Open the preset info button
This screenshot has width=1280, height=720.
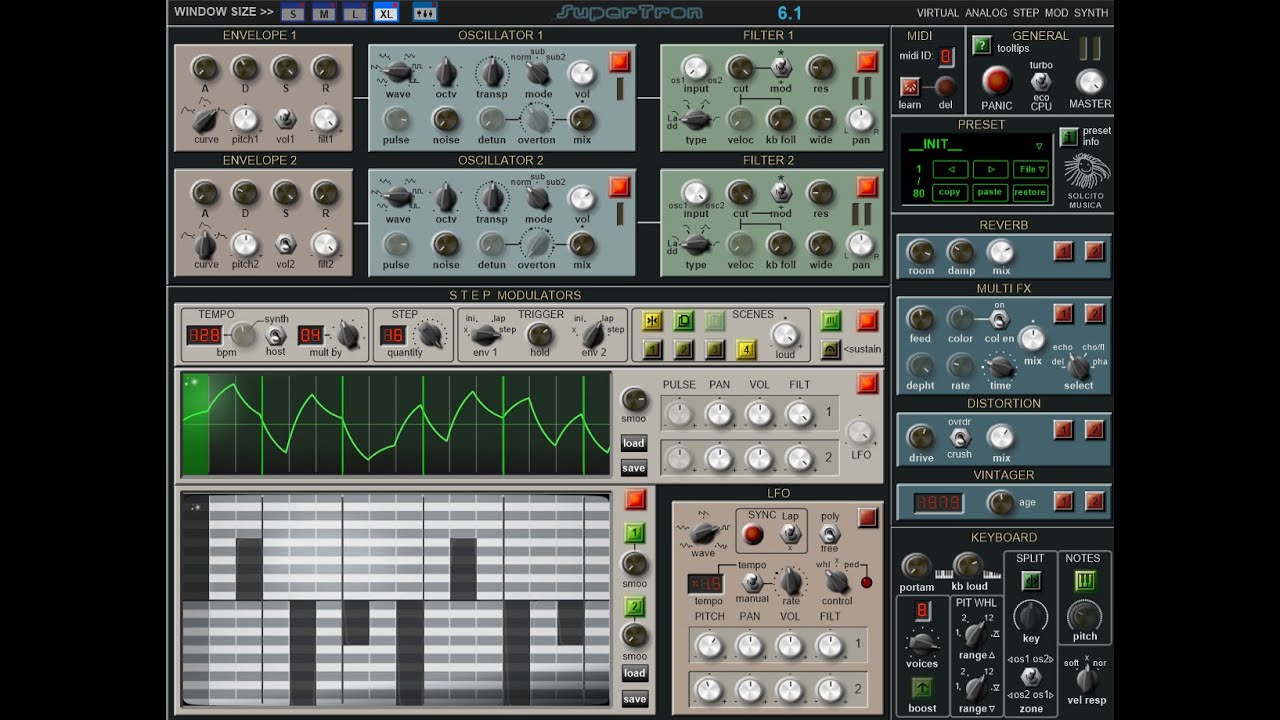pos(1069,137)
